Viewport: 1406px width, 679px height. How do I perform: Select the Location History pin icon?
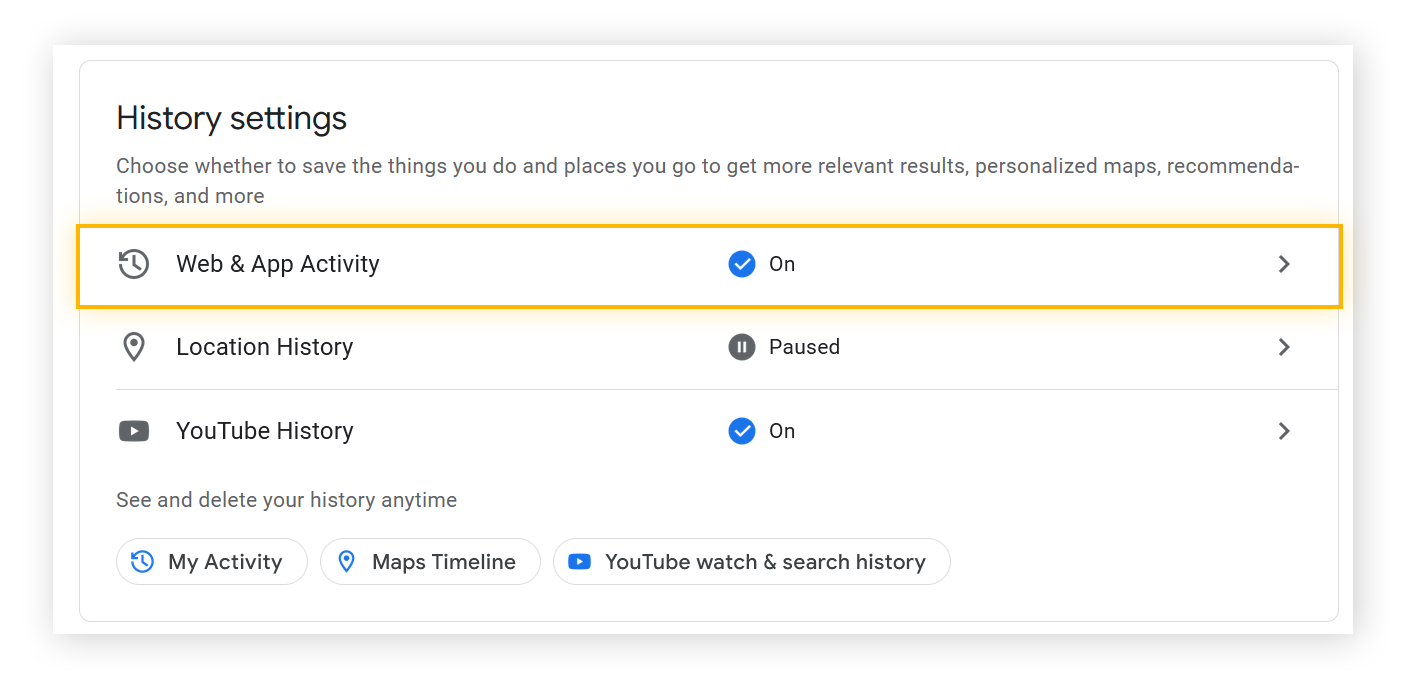coord(133,347)
